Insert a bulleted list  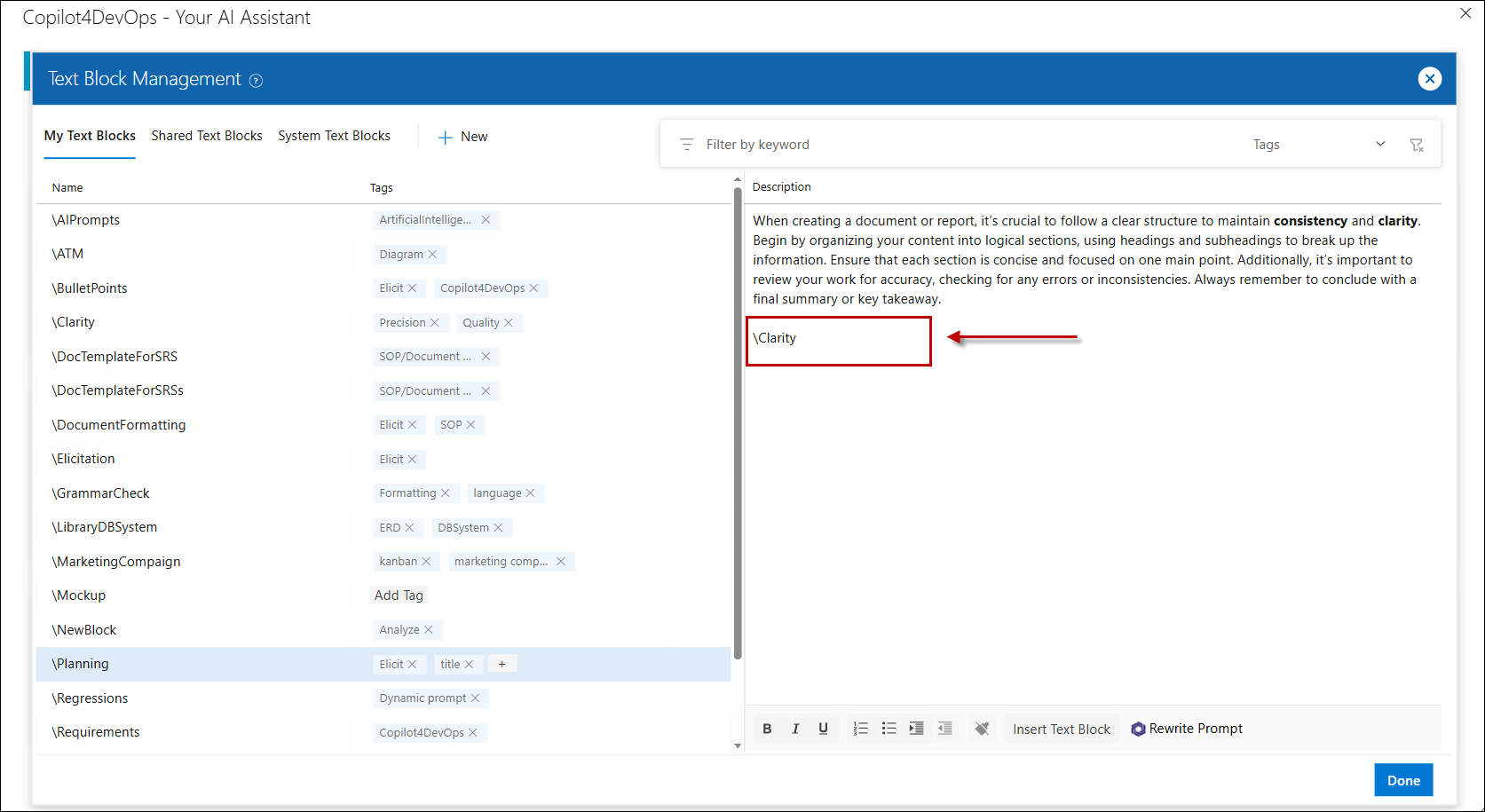click(x=889, y=729)
